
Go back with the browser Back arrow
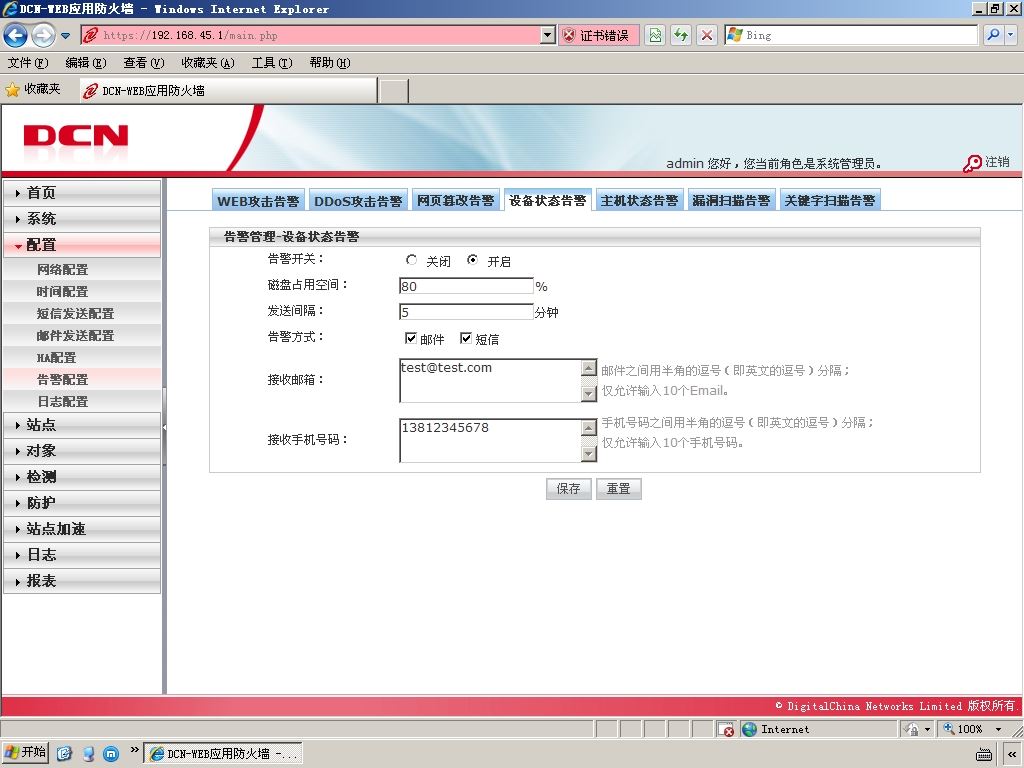16,35
